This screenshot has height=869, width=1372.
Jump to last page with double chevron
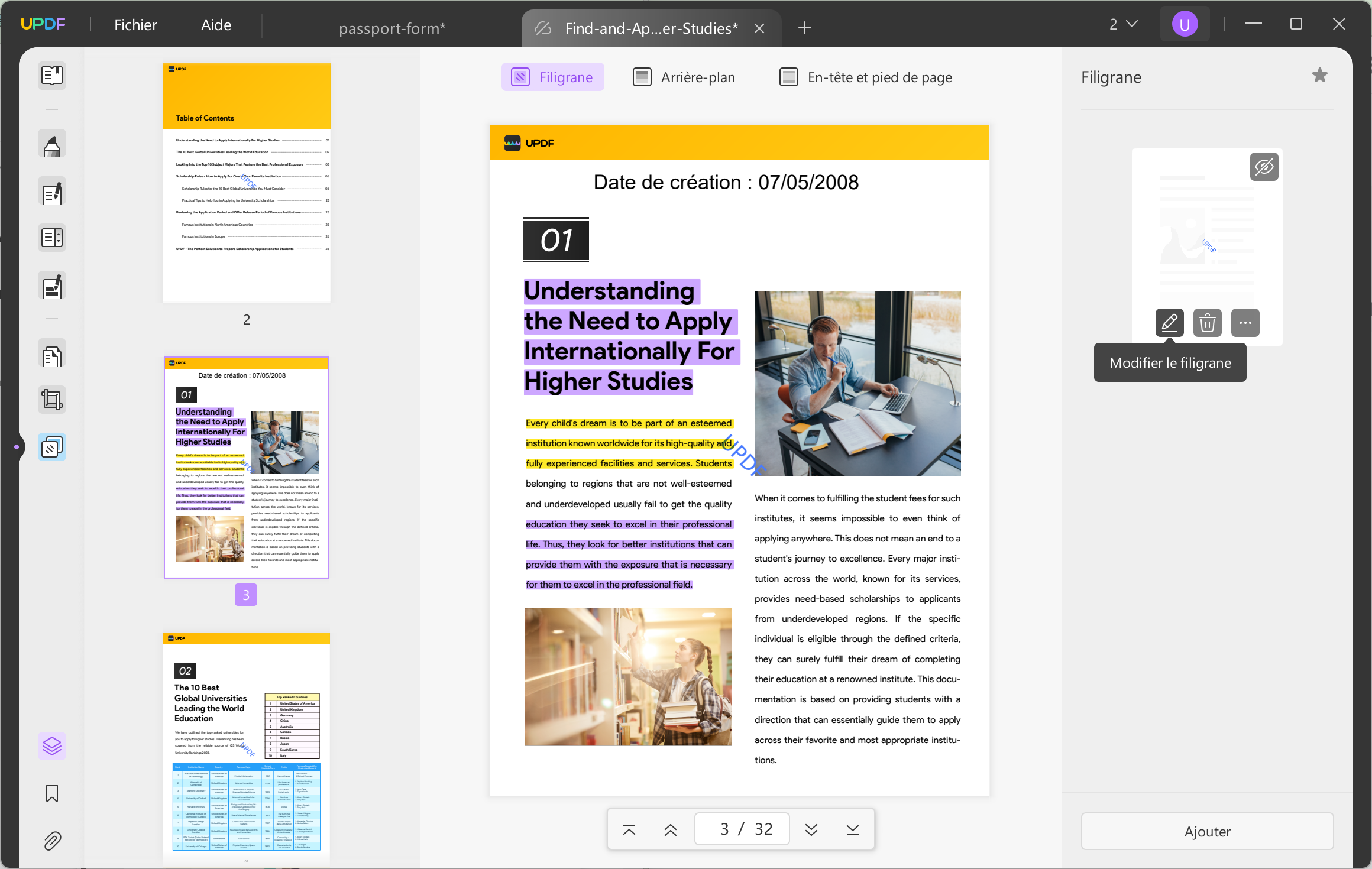(x=853, y=828)
